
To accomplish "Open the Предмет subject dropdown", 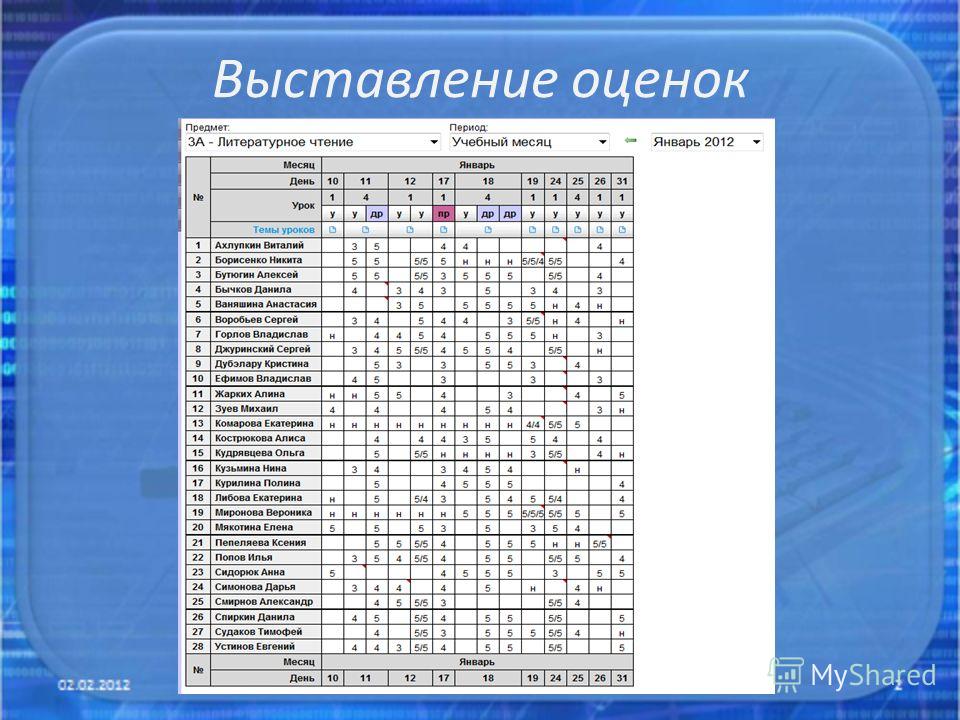I will (x=313, y=142).
